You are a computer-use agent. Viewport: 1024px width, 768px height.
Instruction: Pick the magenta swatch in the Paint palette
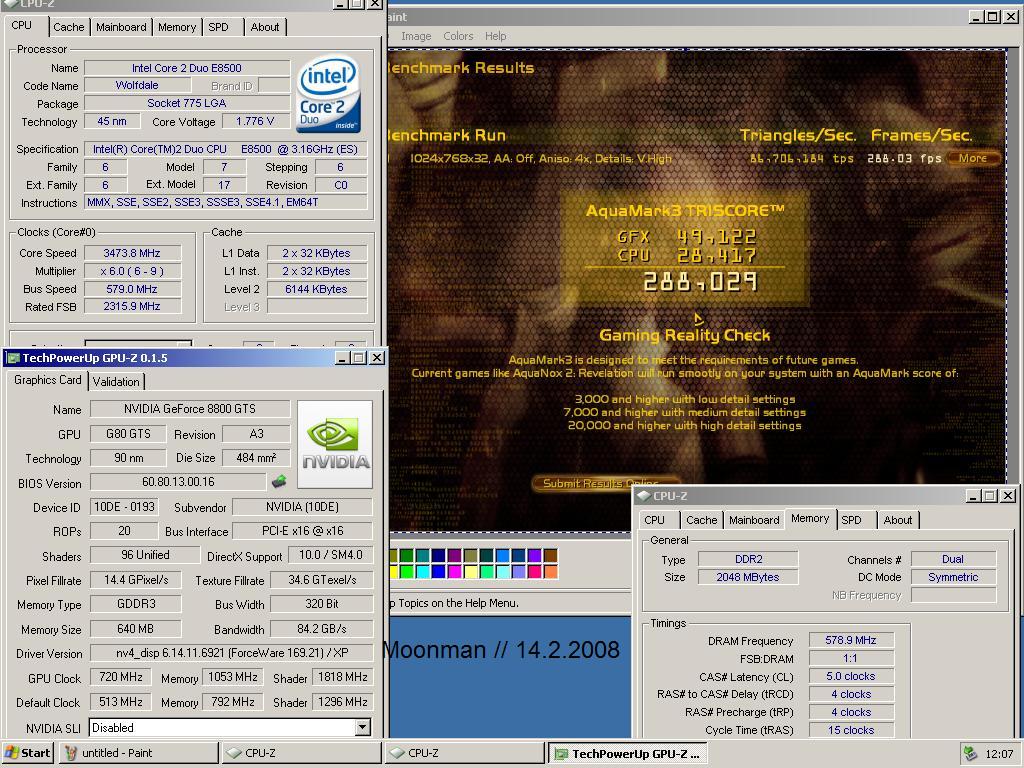click(455, 571)
